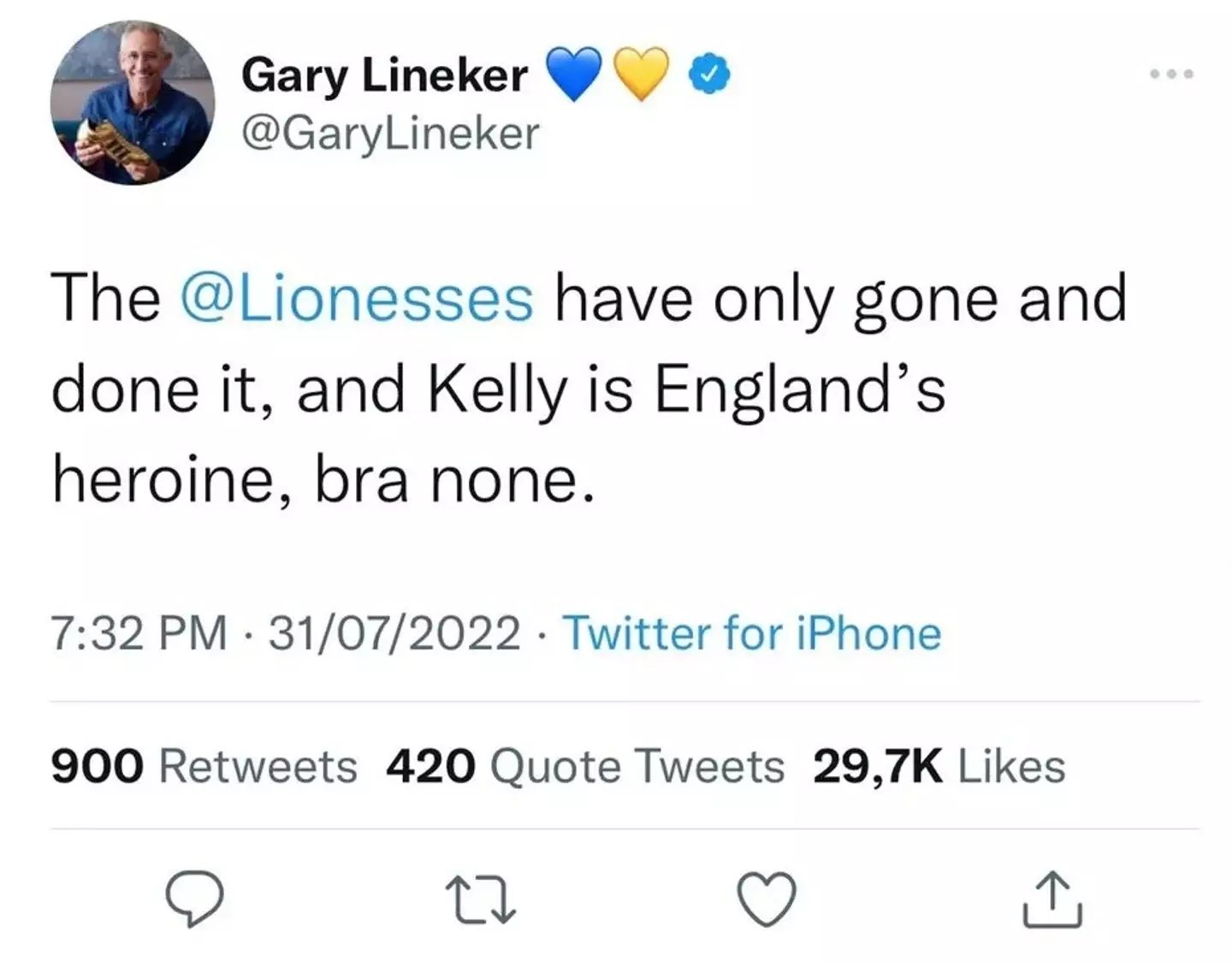1232x962 pixels.
Task: Reply to Gary Lineker's tweet
Action: tap(194, 900)
